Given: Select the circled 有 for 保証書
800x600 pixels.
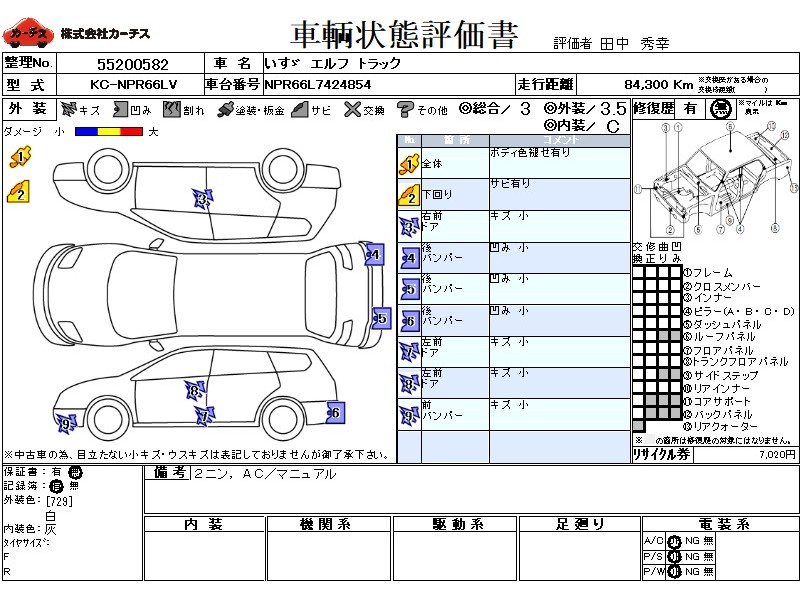Looking at the screenshot, I should click(76, 472).
